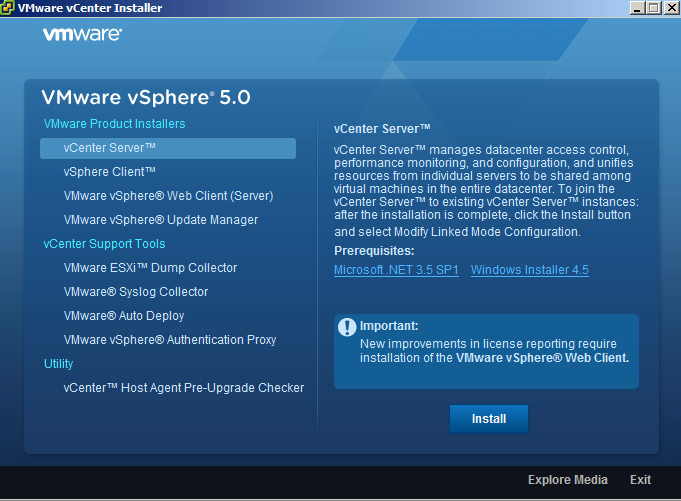Click the VMware vCenter Installer title bar icon
Viewport: 681px width, 501px height.
tap(9, 8)
